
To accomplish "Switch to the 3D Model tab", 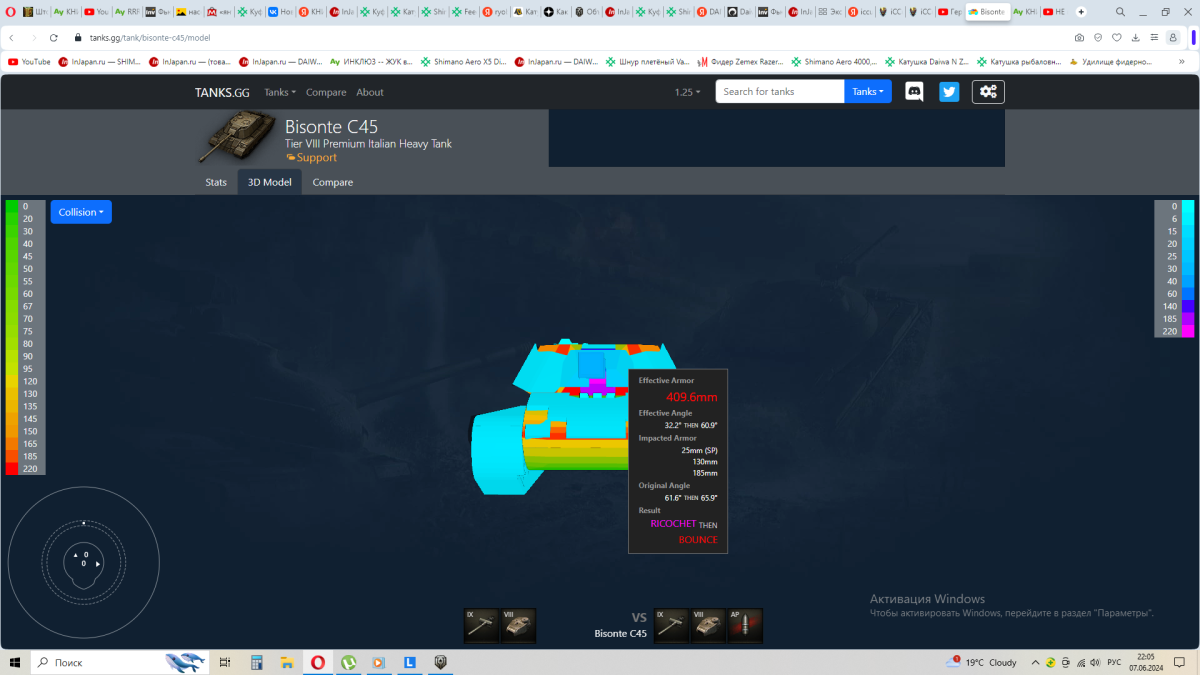I will click(270, 182).
